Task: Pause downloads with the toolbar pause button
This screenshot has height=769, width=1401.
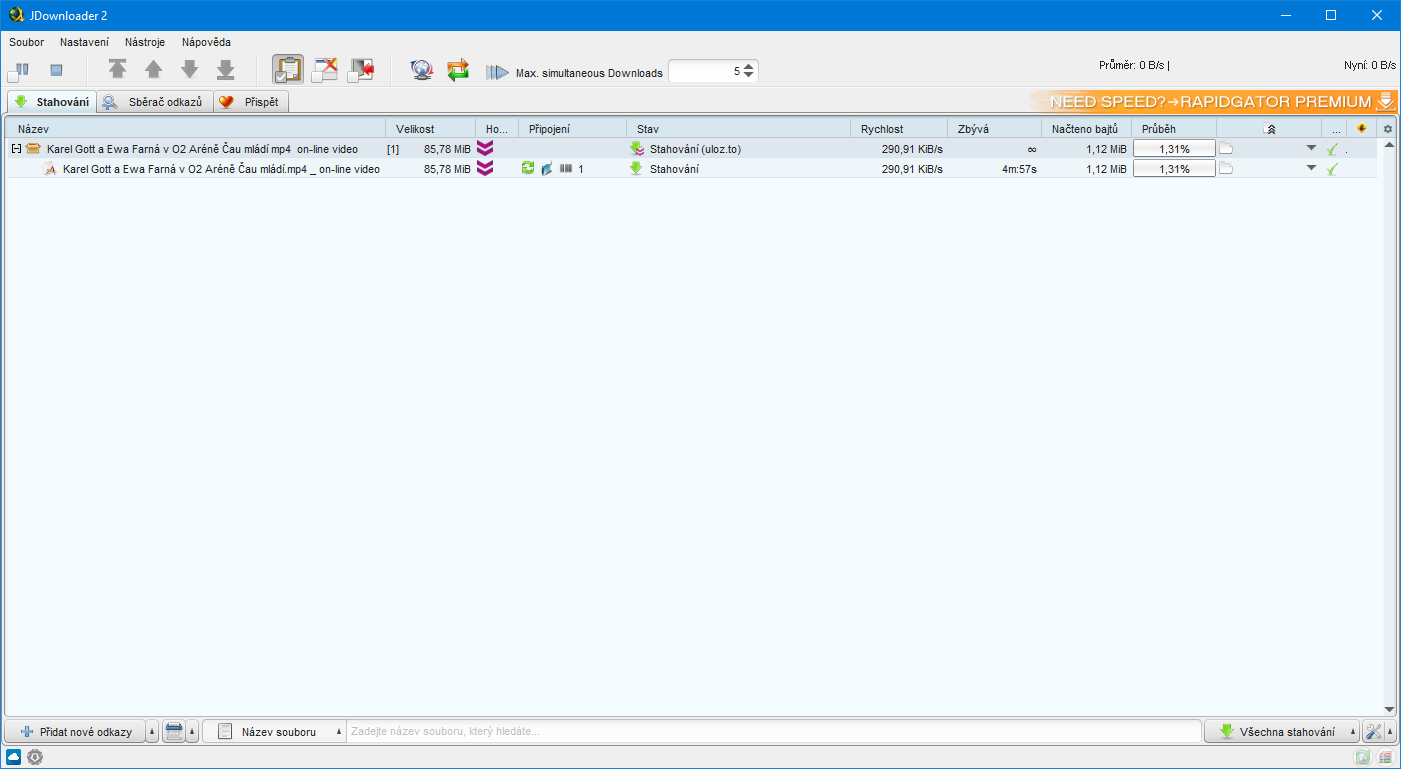Action: tap(19, 70)
